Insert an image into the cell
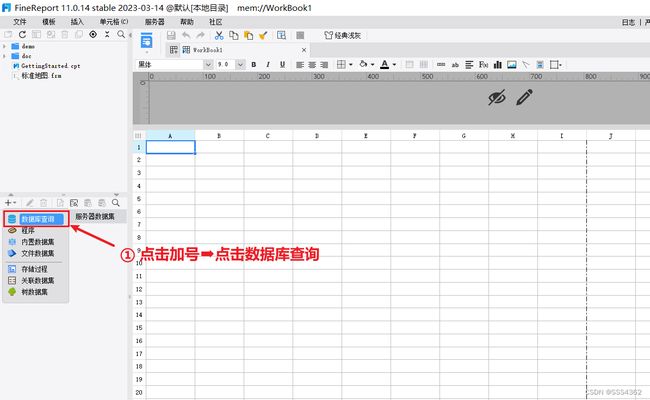The width and height of the screenshot is (650, 400). 512,65
